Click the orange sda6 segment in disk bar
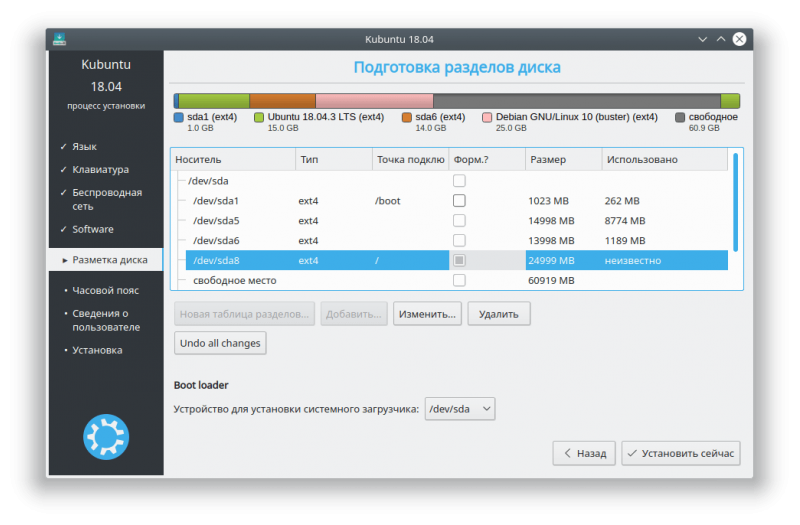Screen dimensions: 800x525 pyautogui.click(x=282, y=101)
